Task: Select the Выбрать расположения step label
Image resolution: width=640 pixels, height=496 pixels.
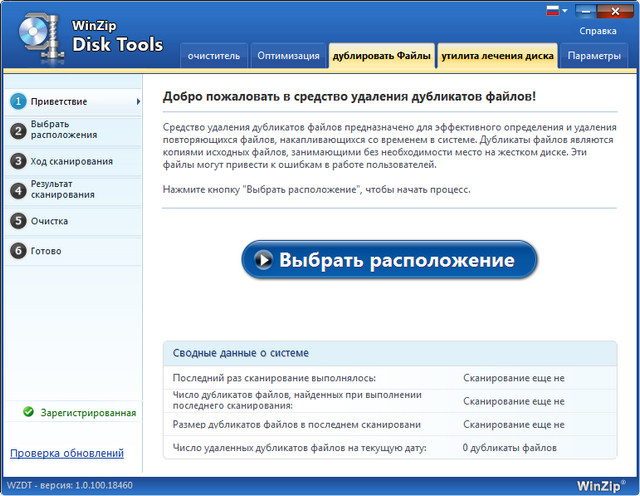Action: click(64, 129)
